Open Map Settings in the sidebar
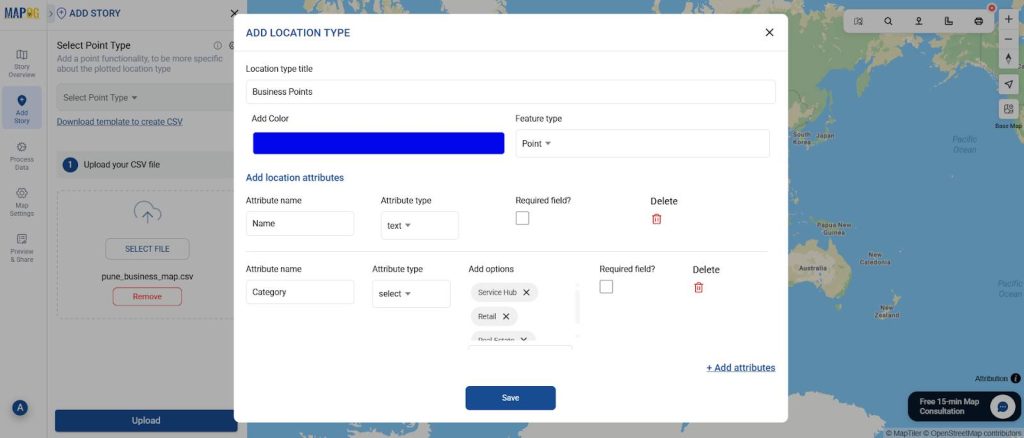Viewport: 1024px width, 438px height. pyautogui.click(x=22, y=202)
